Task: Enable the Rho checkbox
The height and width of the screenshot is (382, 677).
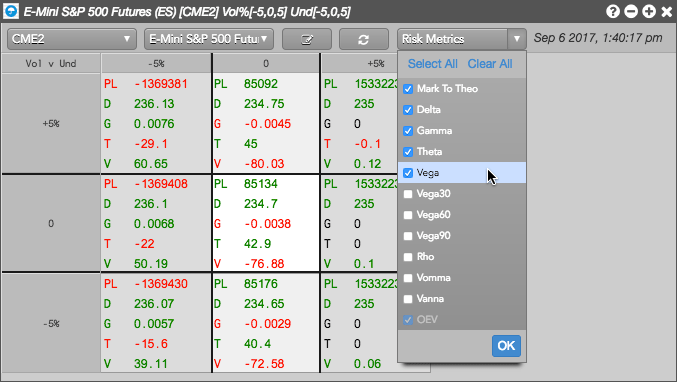Action: coord(408,257)
